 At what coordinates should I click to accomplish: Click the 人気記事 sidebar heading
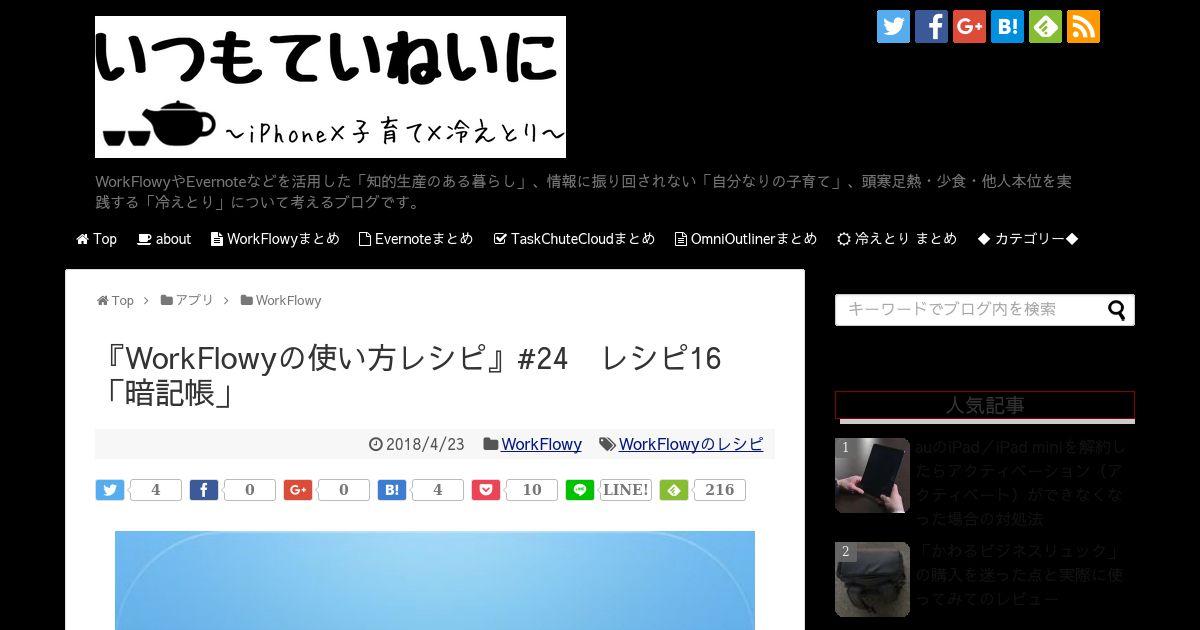[x=985, y=405]
